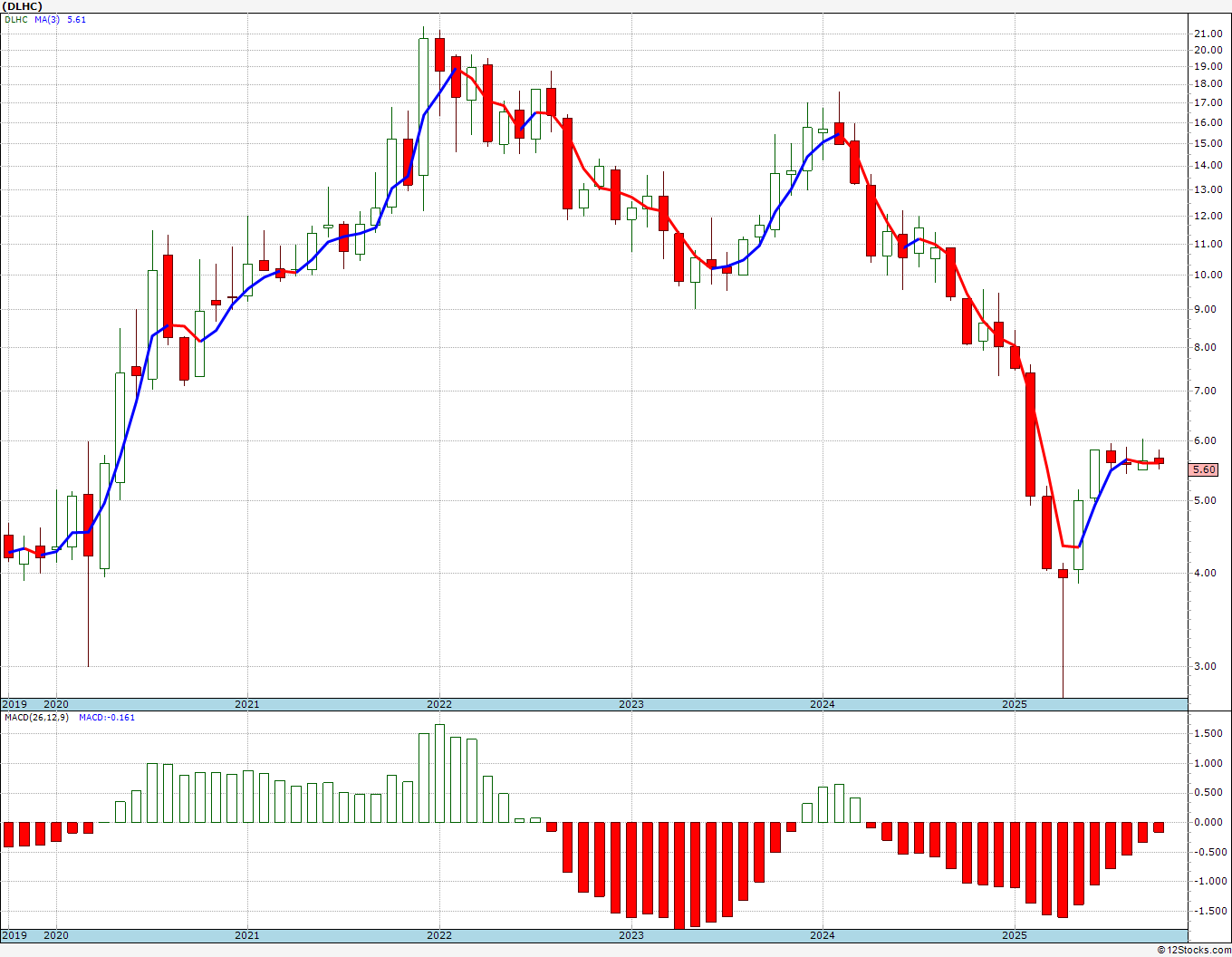1232x957 pixels.
Task: Select the moving average value "5.61"
Action: click(77, 20)
